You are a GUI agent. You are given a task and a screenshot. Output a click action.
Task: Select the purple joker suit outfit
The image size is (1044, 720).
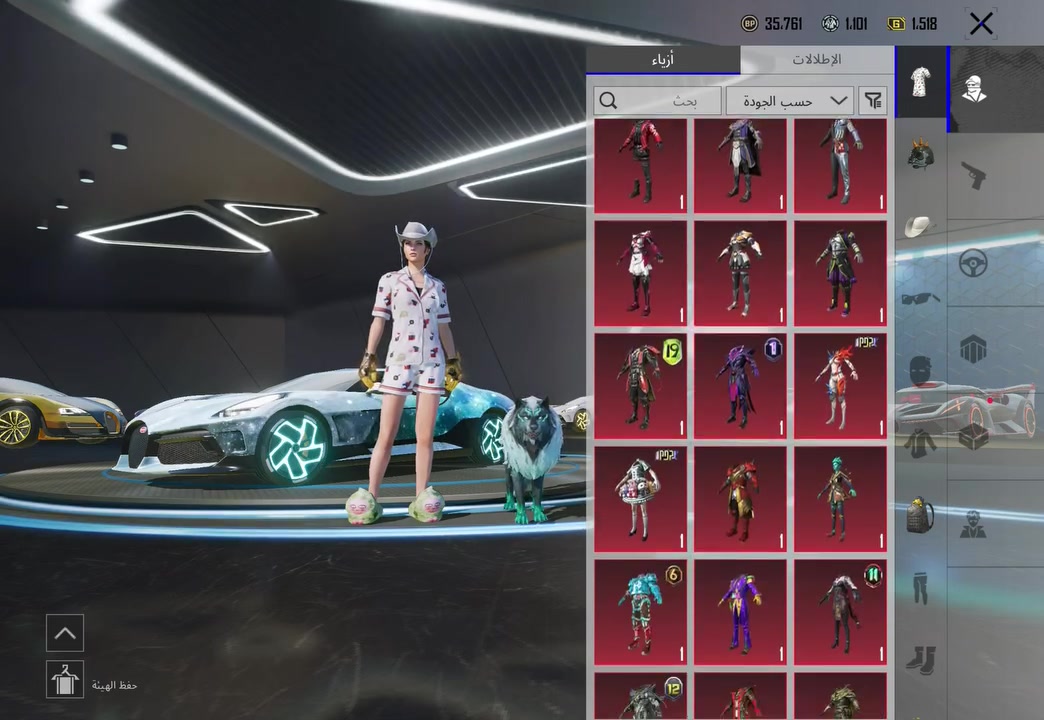click(740, 612)
